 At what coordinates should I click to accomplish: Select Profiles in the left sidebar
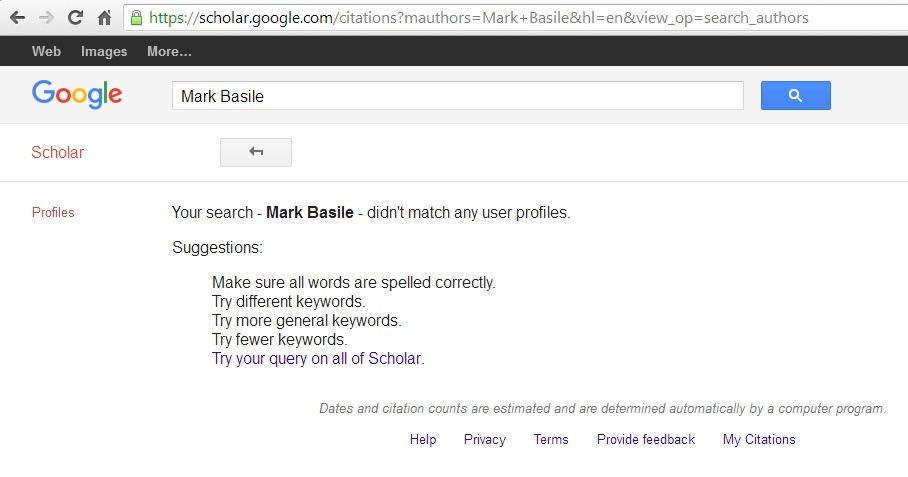tap(53, 212)
